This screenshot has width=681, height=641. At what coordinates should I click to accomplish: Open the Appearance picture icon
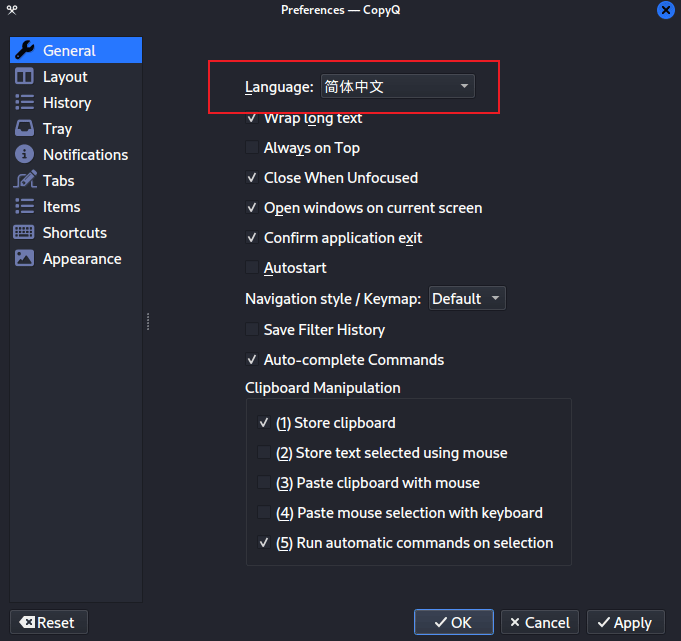25,259
